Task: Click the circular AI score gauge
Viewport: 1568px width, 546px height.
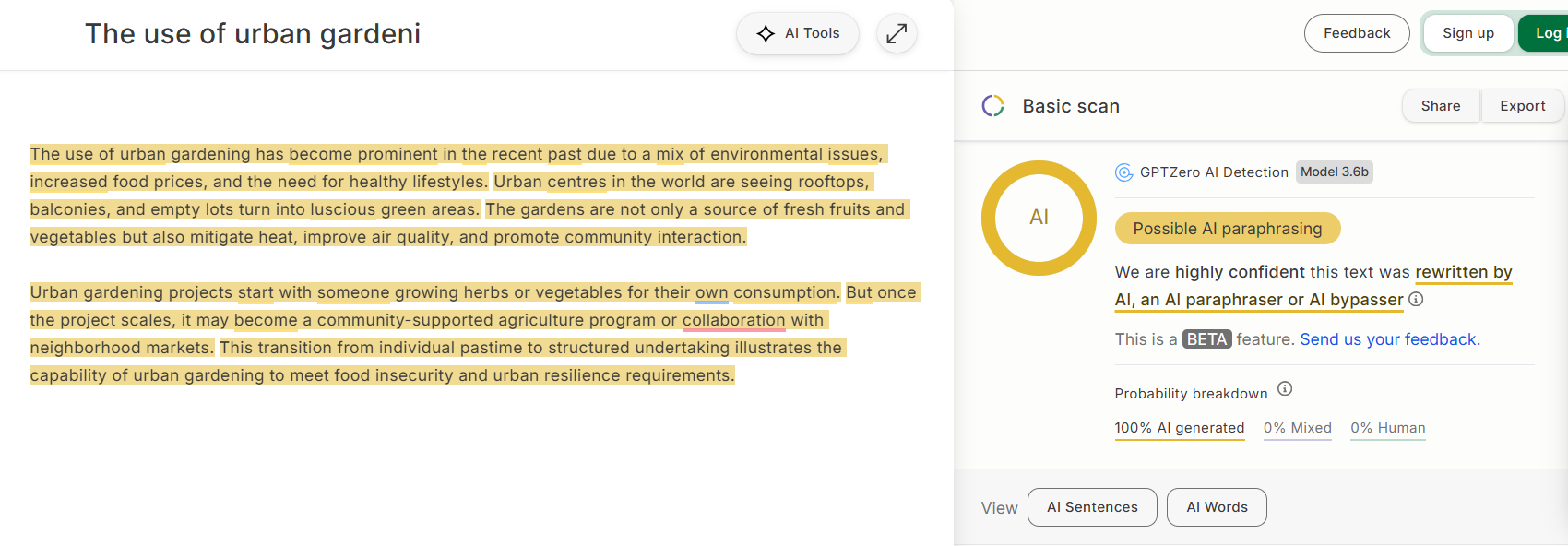Action: 1039,218
